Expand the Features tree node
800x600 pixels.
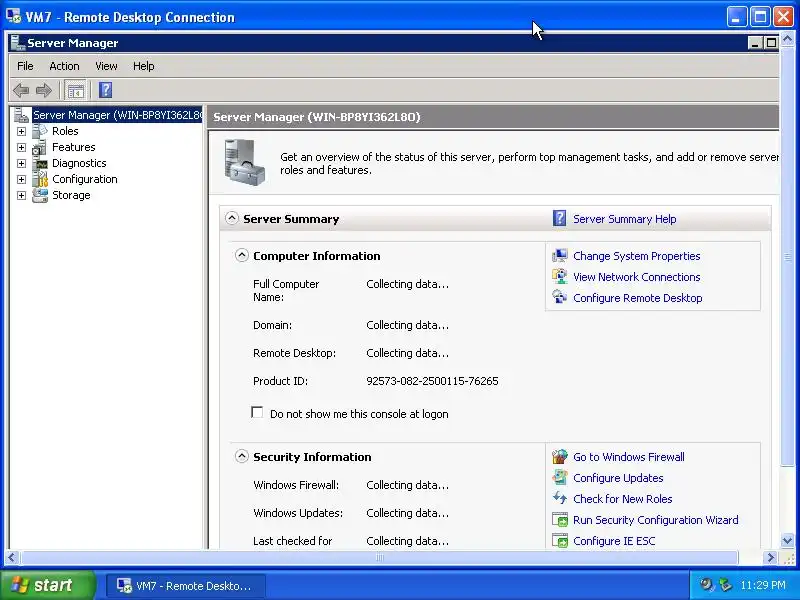coord(21,147)
